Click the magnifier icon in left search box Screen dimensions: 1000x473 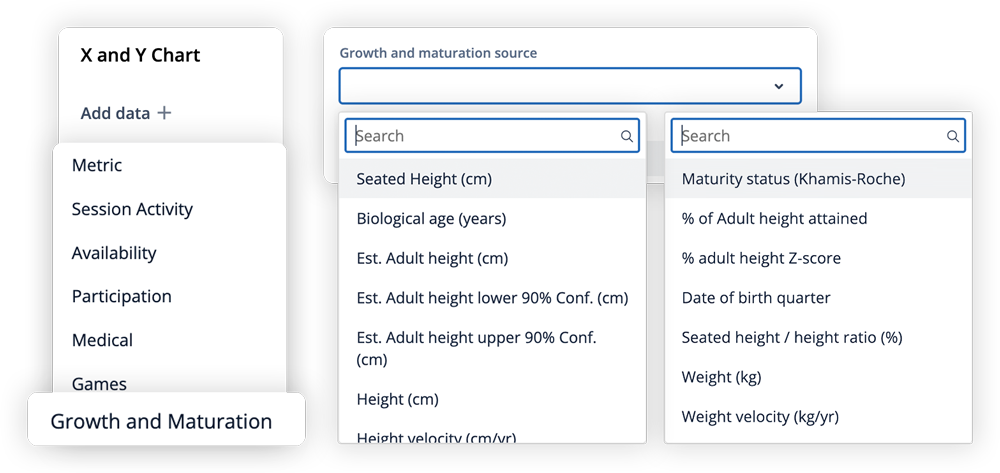627,136
